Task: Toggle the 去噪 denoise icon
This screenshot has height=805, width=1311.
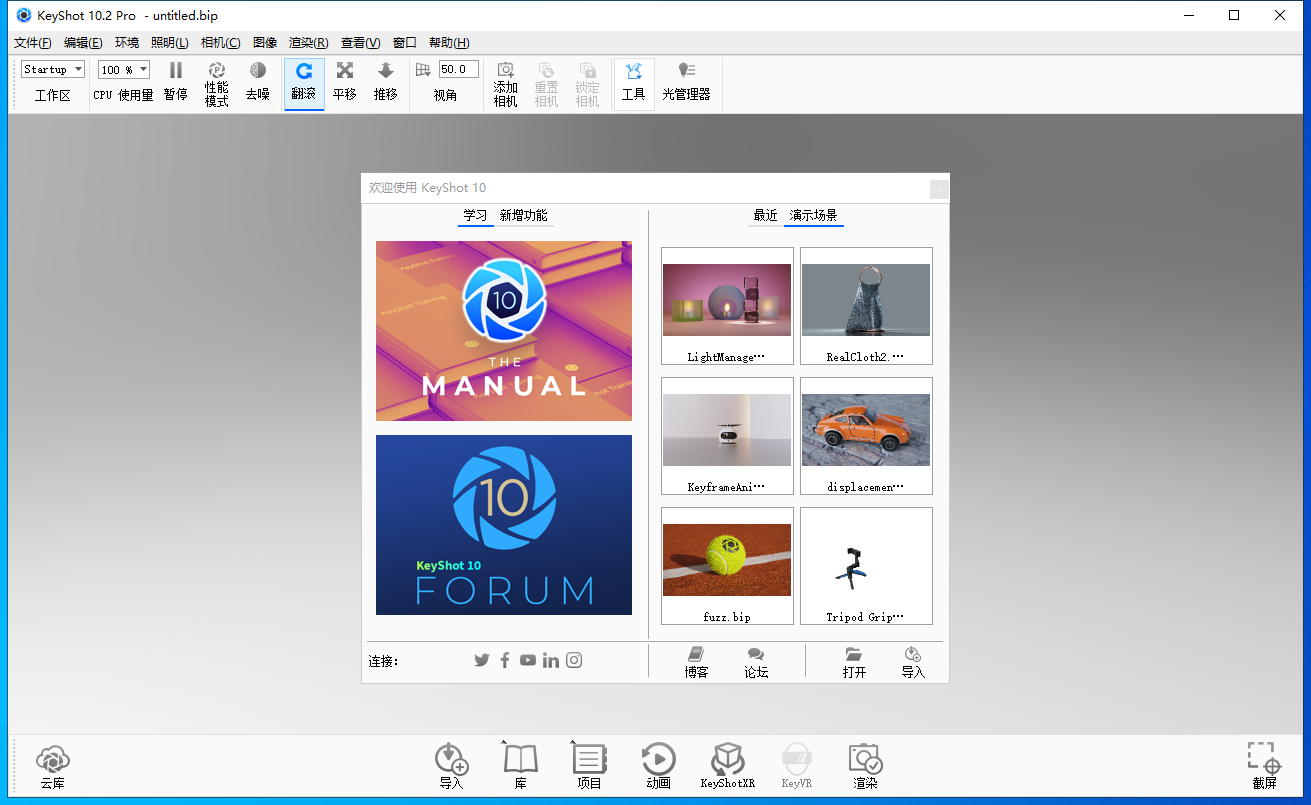Action: 258,71
